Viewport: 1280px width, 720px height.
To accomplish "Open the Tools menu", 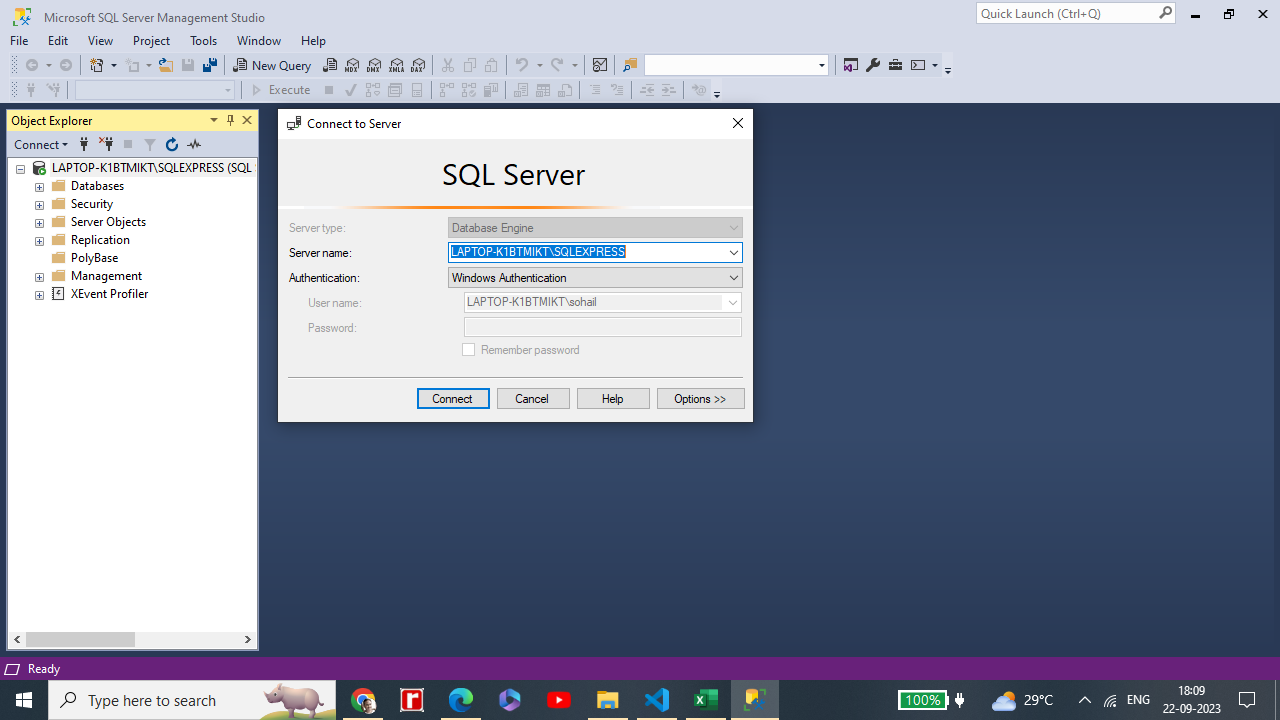I will (203, 41).
